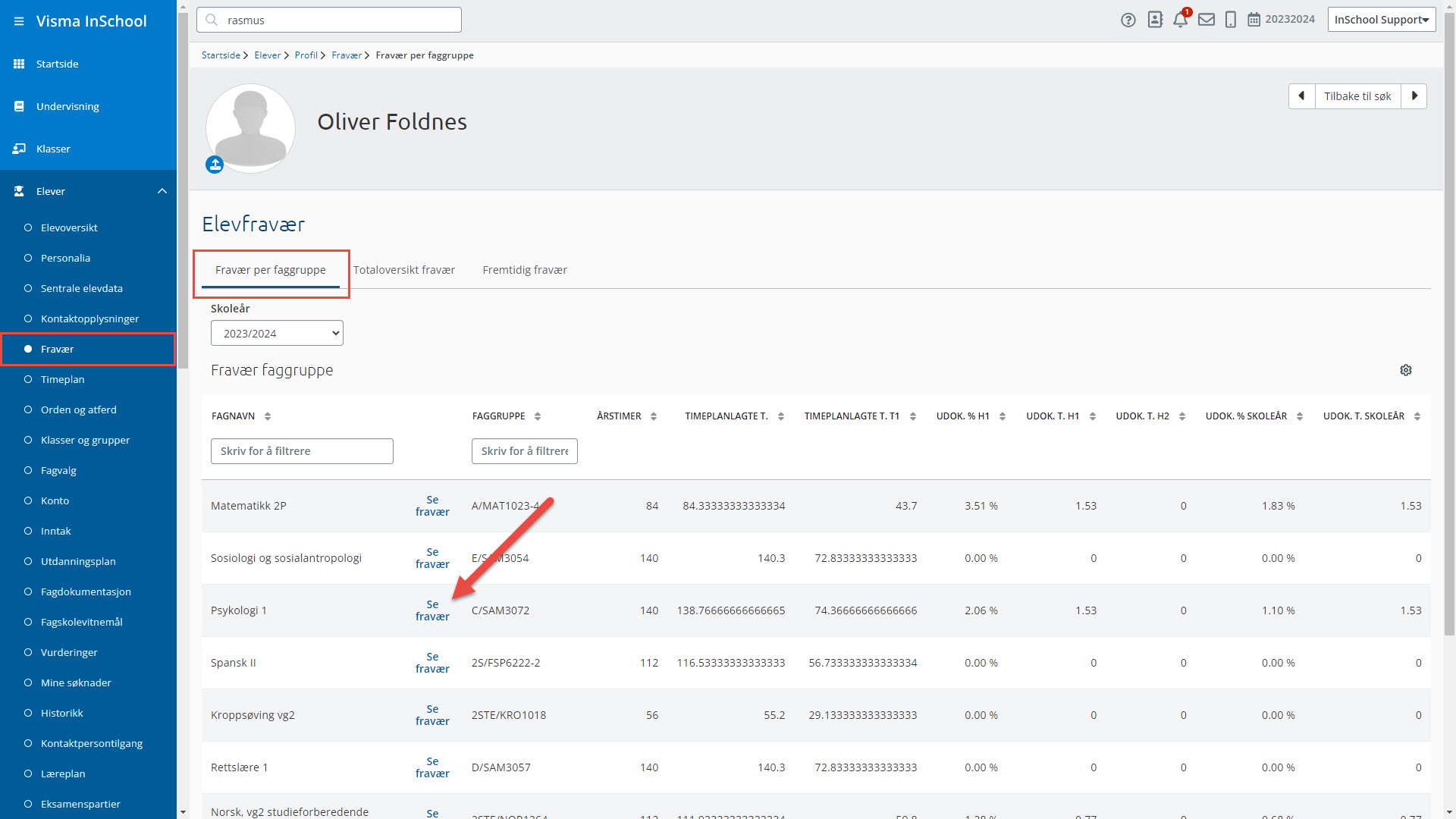
Task: Open Se fravær for Spansk II
Action: 432,663
